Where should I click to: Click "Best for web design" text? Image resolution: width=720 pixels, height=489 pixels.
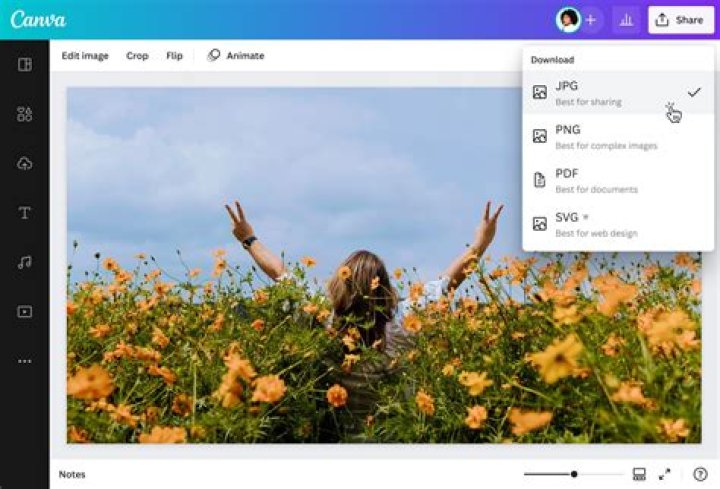(596, 234)
